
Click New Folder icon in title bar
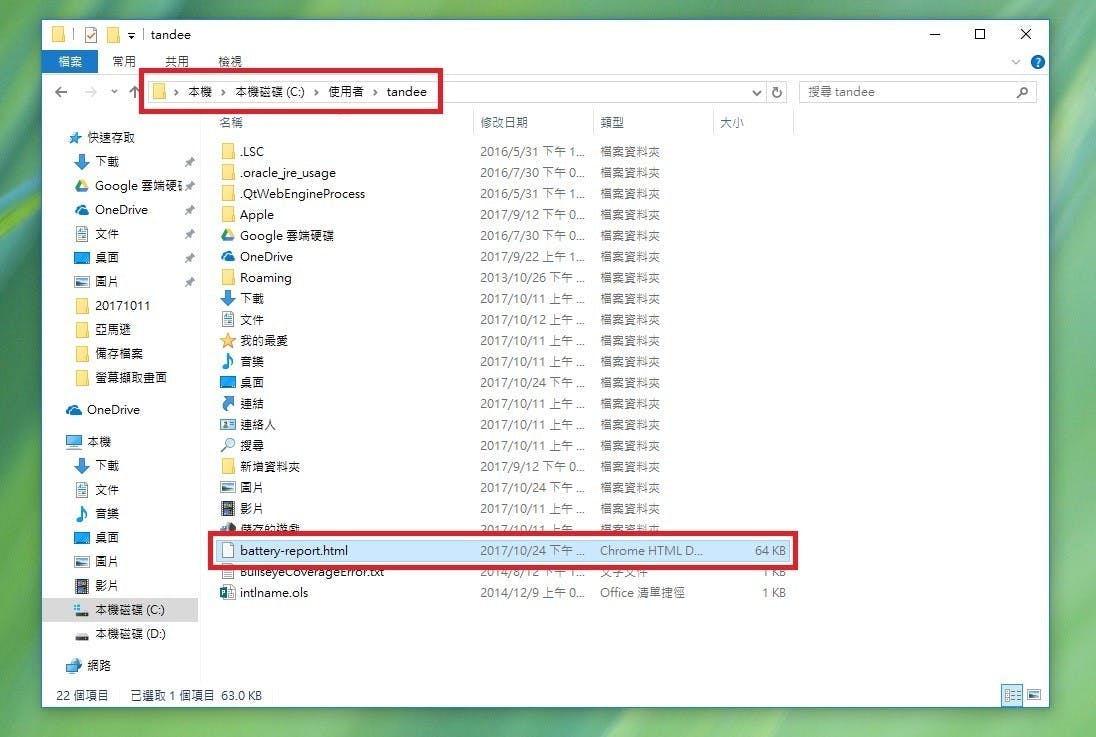tap(113, 34)
